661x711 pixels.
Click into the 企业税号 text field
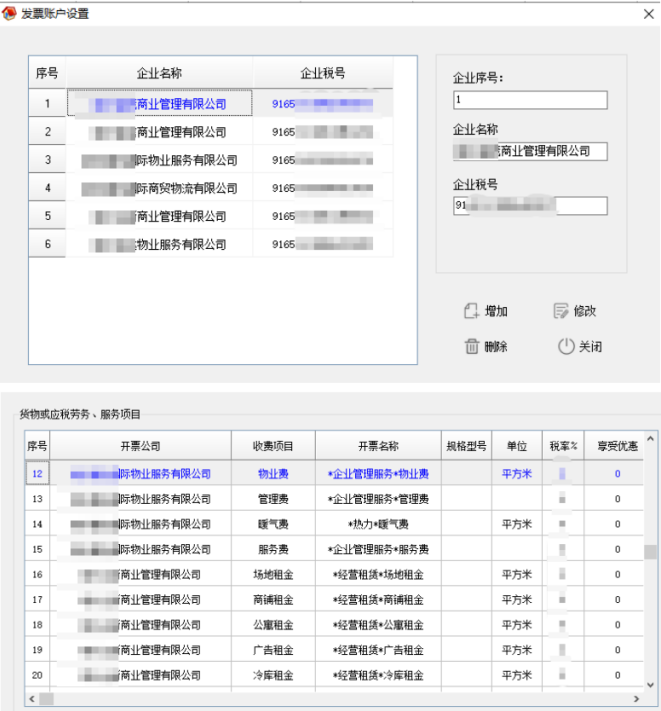(x=530, y=205)
